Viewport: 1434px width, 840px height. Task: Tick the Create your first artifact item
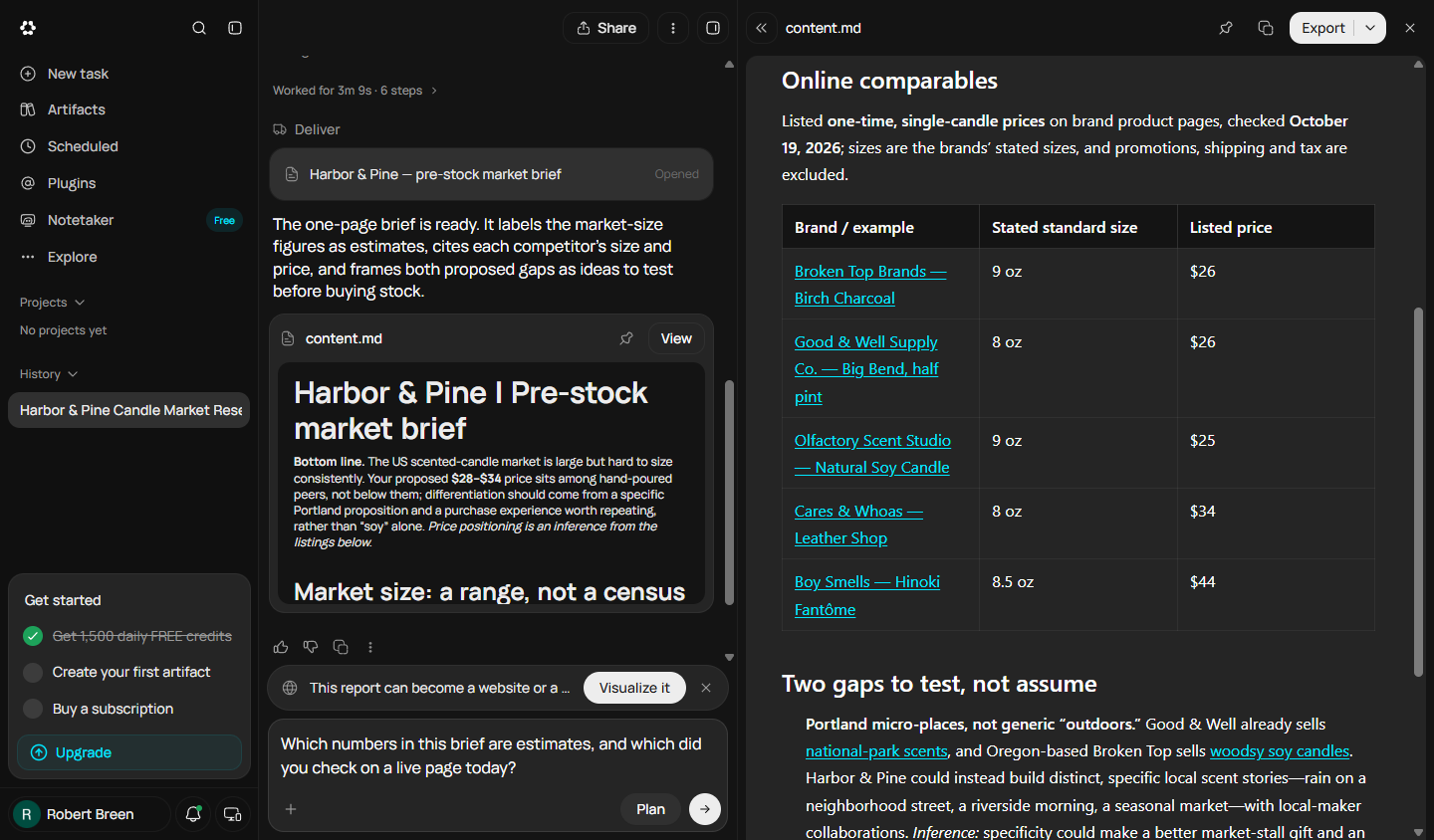tap(33, 672)
